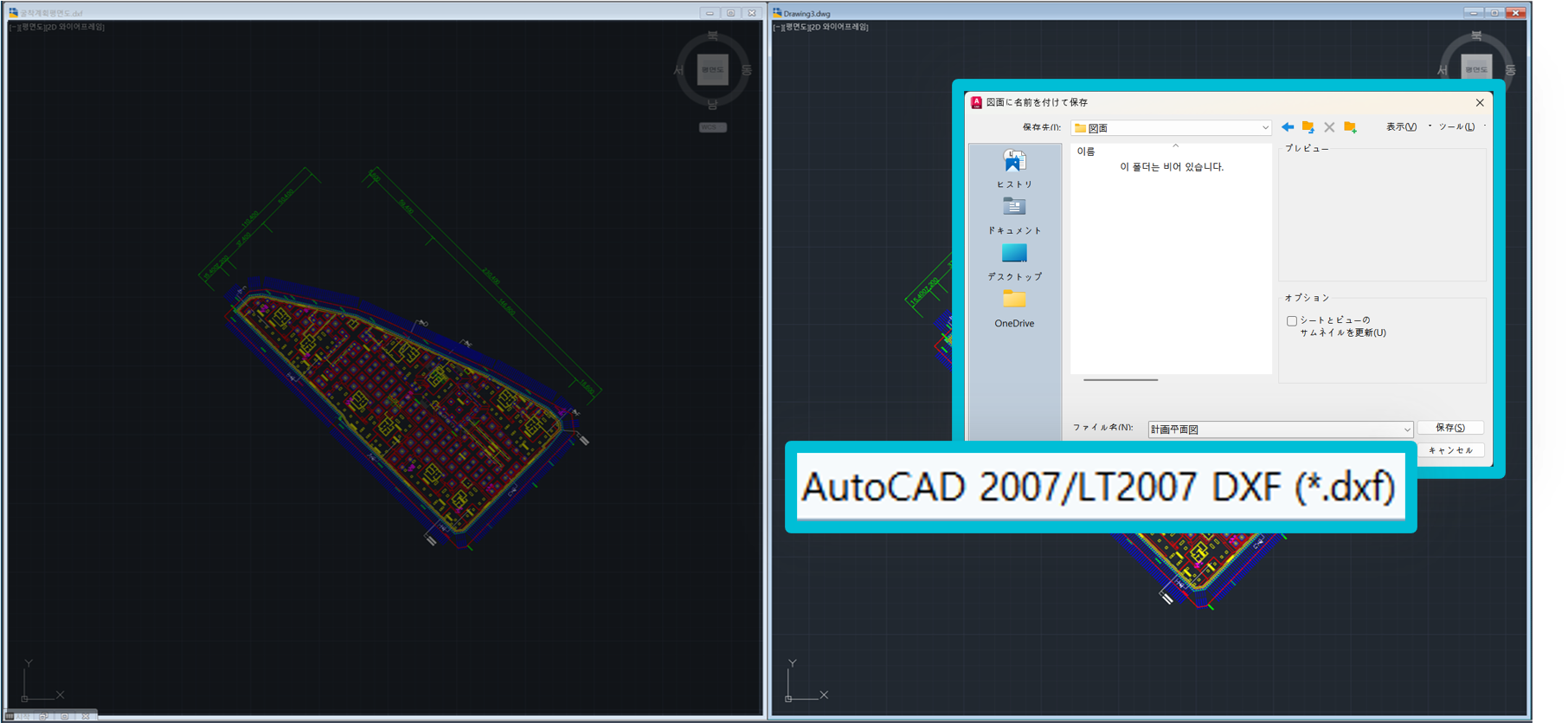Click the キャンセル cancel button
This screenshot has width=1568, height=723.
[1450, 450]
